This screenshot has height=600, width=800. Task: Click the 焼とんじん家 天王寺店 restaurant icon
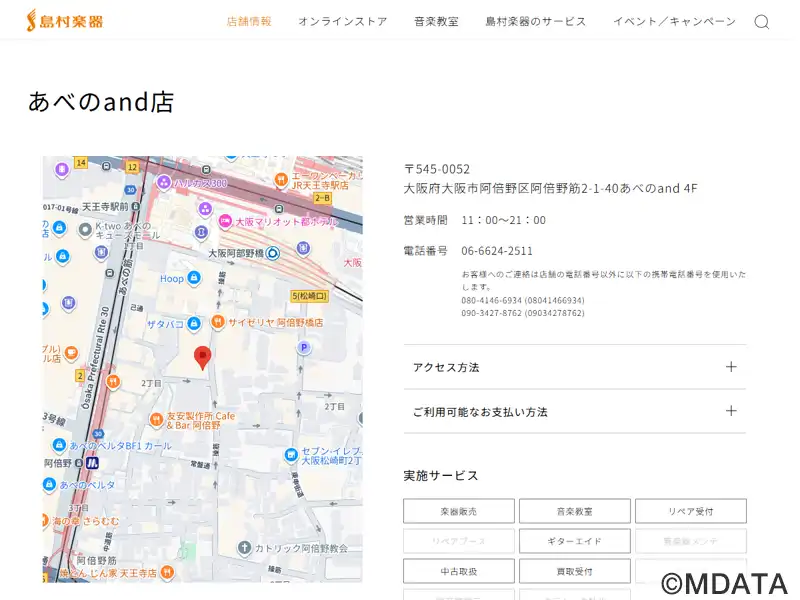click(166, 572)
